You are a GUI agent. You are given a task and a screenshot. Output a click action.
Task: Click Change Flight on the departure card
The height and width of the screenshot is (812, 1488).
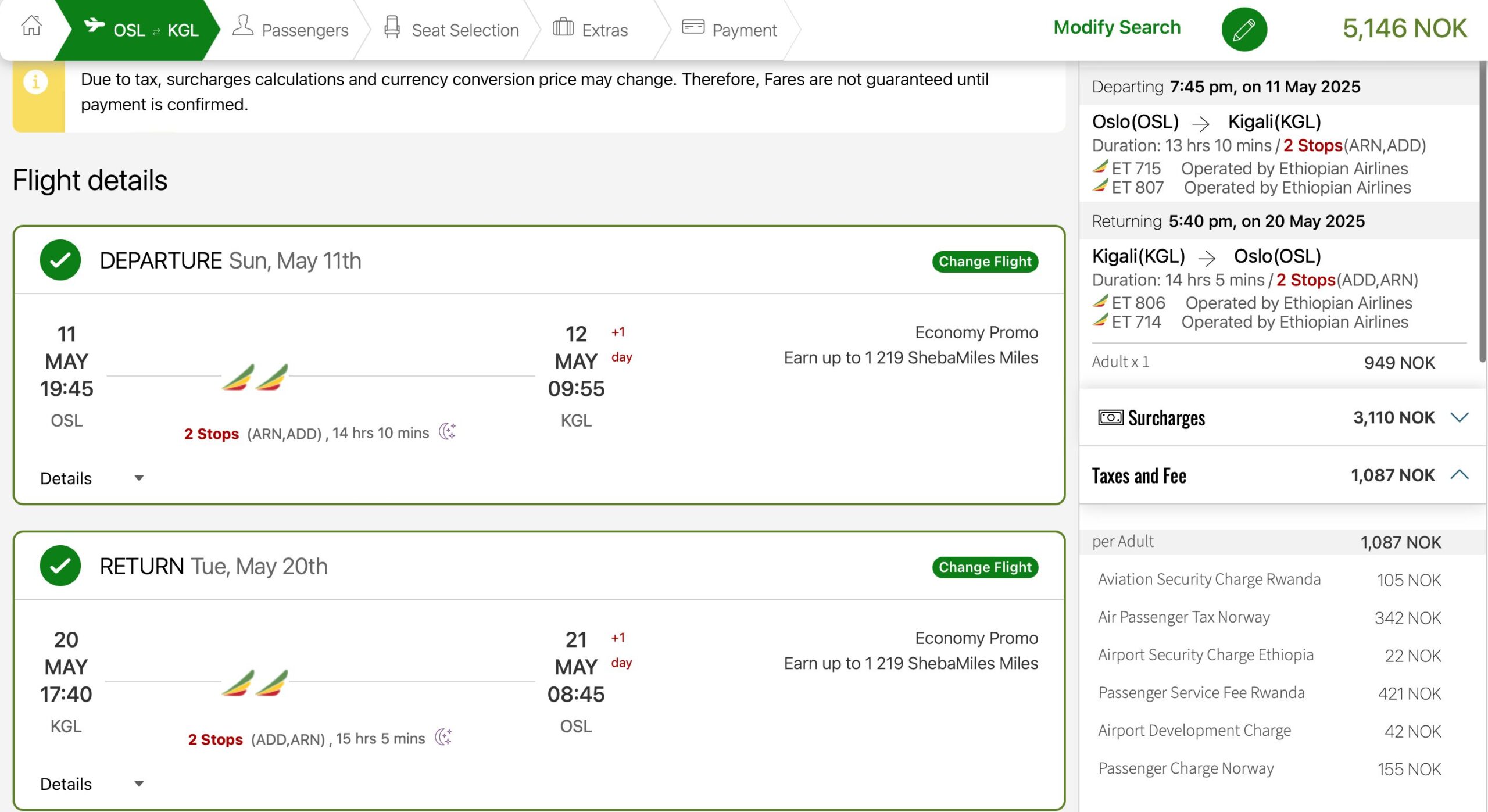985,262
